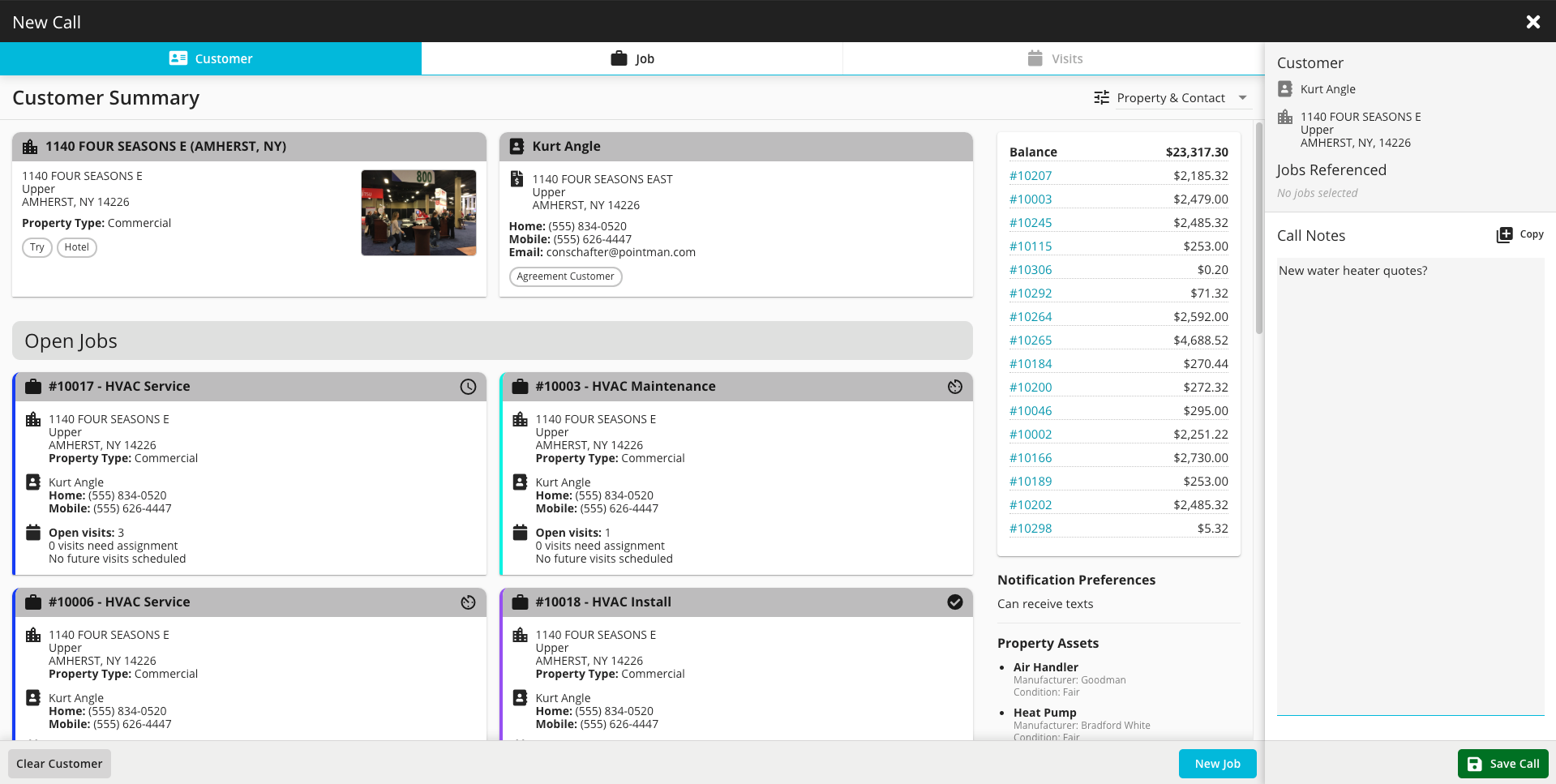
Task: Click the New Job button
Action: click(x=1217, y=763)
